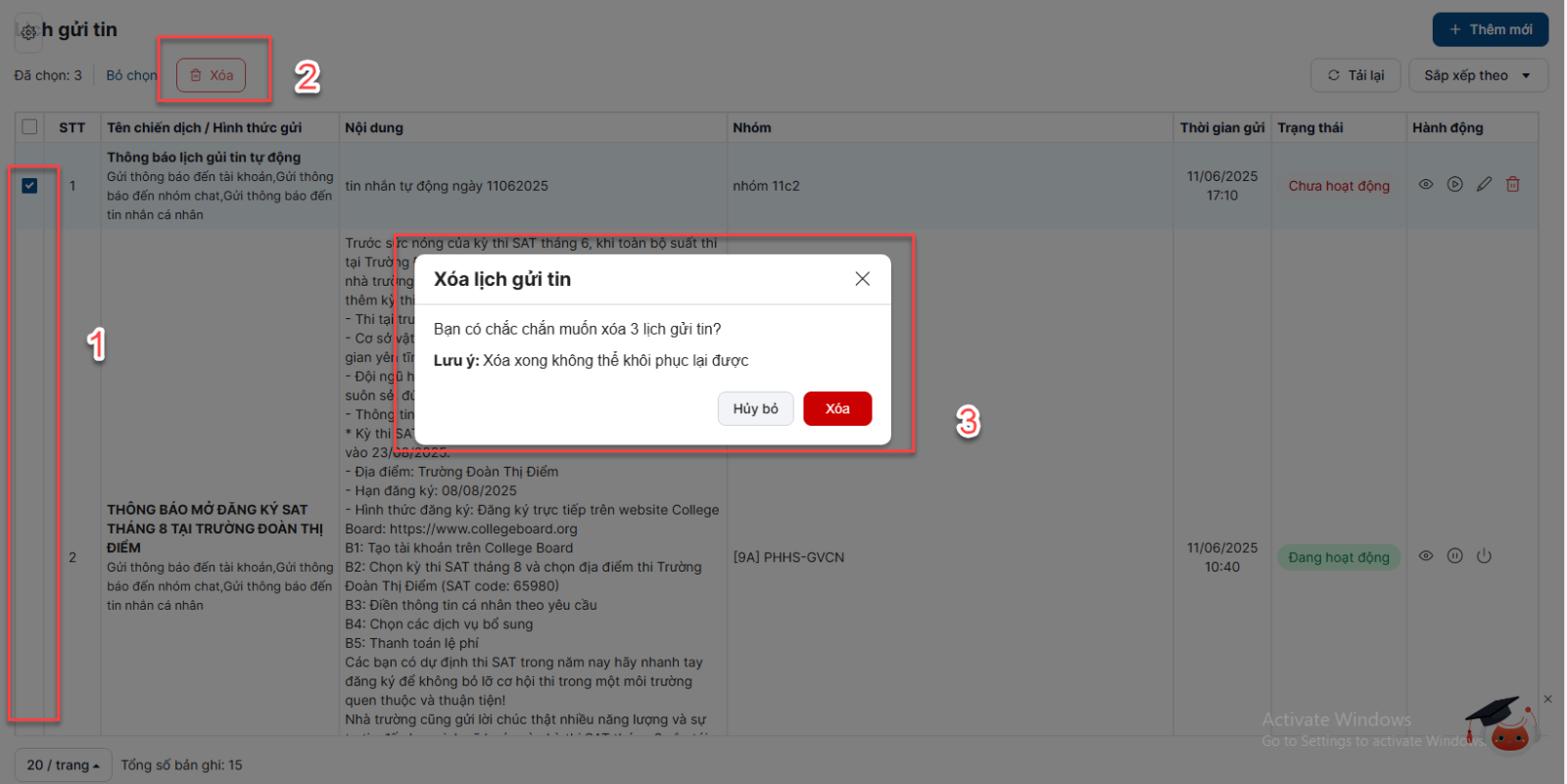Toggle the select-all checkbox in table header
Viewport: 1567px width, 784px height.
click(29, 127)
